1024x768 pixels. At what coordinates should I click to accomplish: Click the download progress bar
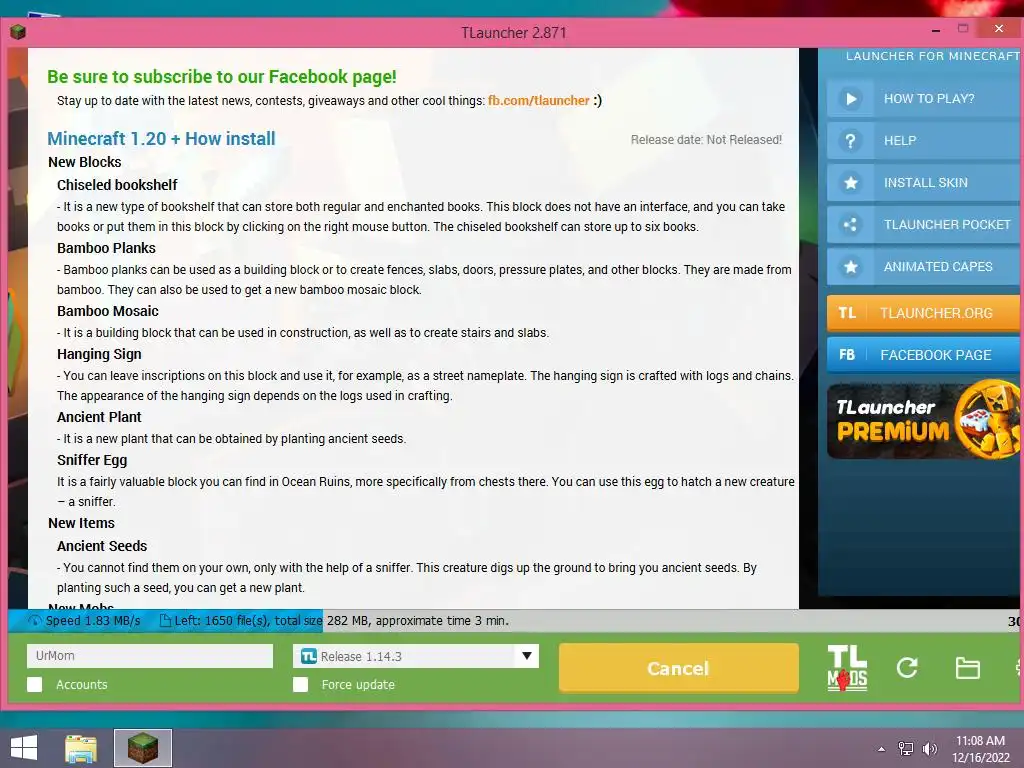pos(512,621)
